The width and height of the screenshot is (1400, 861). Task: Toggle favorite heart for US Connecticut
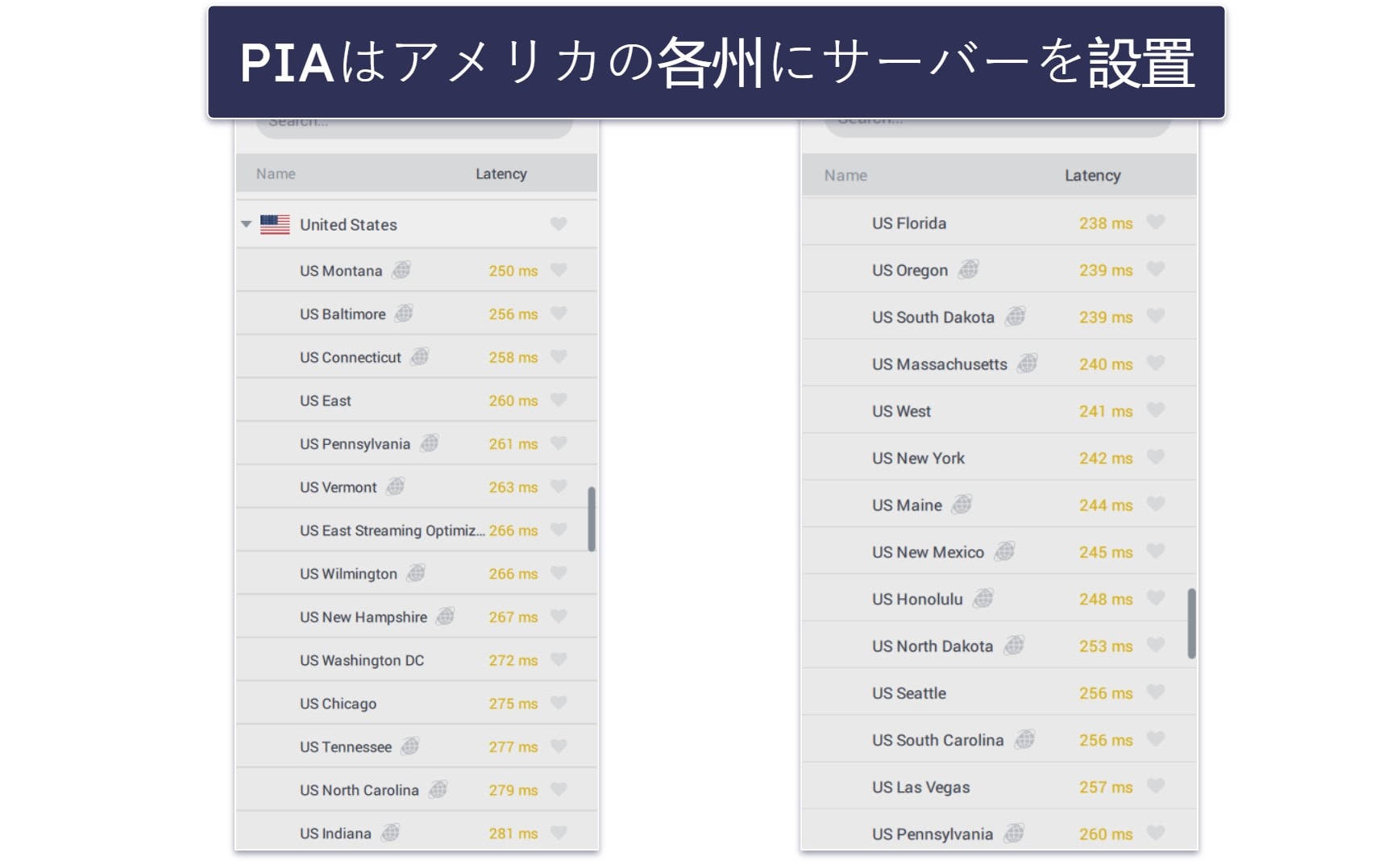point(559,356)
